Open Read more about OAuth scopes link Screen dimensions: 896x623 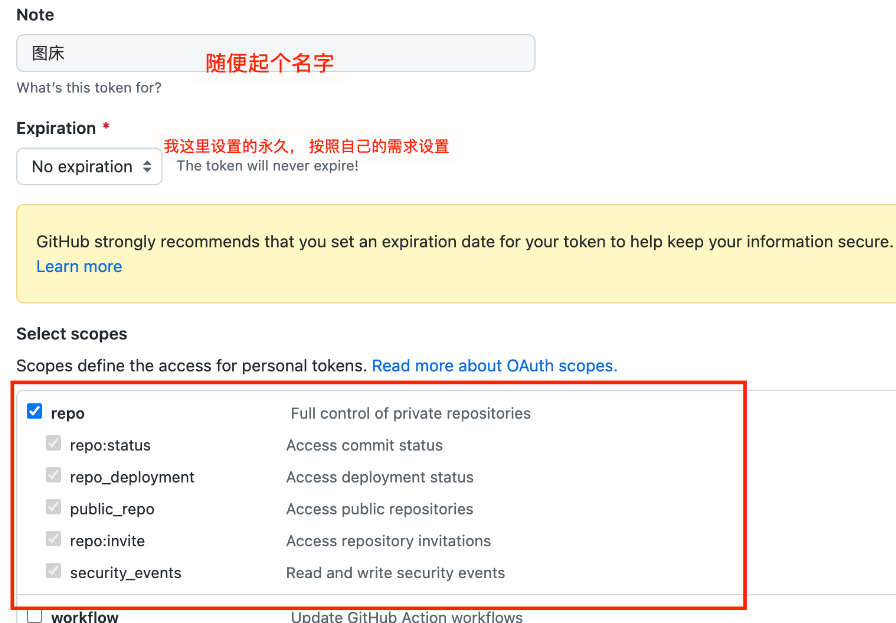click(x=494, y=365)
